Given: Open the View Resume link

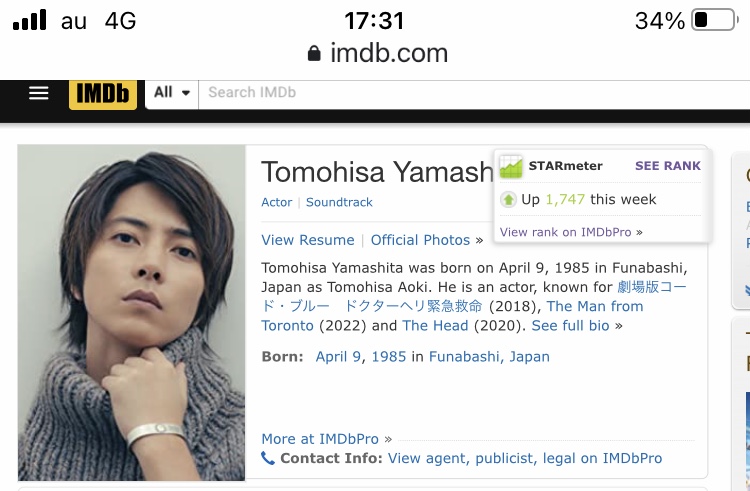Looking at the screenshot, I should pyautogui.click(x=308, y=240).
